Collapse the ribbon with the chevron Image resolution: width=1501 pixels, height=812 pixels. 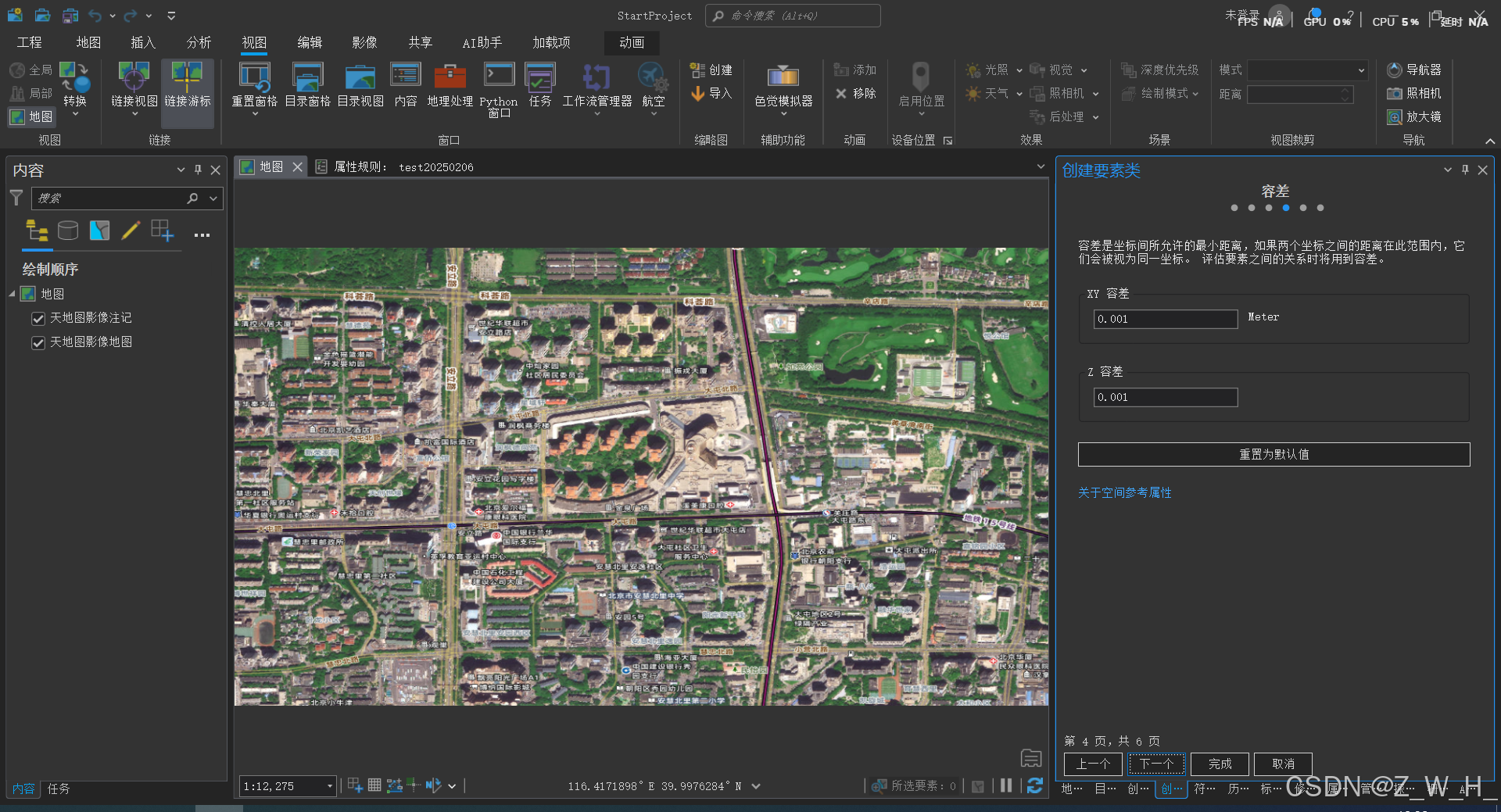[x=1490, y=141]
